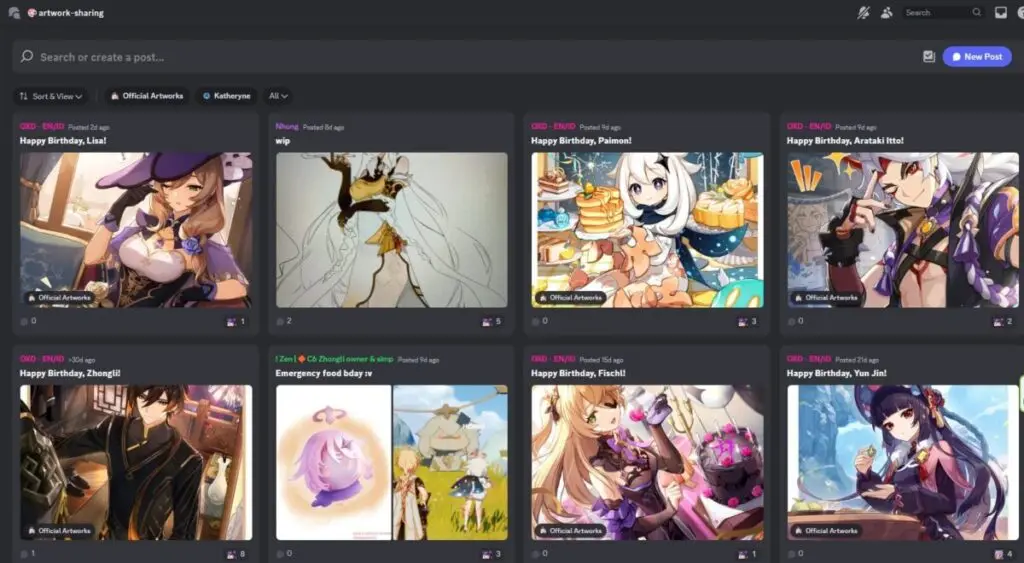Open the Emergency food bday post thumbnail
Image resolution: width=1024 pixels, height=563 pixels.
tap(391, 462)
